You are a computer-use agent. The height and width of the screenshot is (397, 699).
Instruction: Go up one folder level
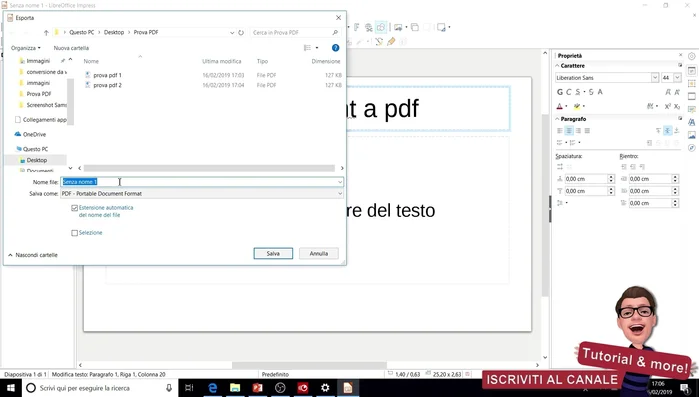[46, 33]
